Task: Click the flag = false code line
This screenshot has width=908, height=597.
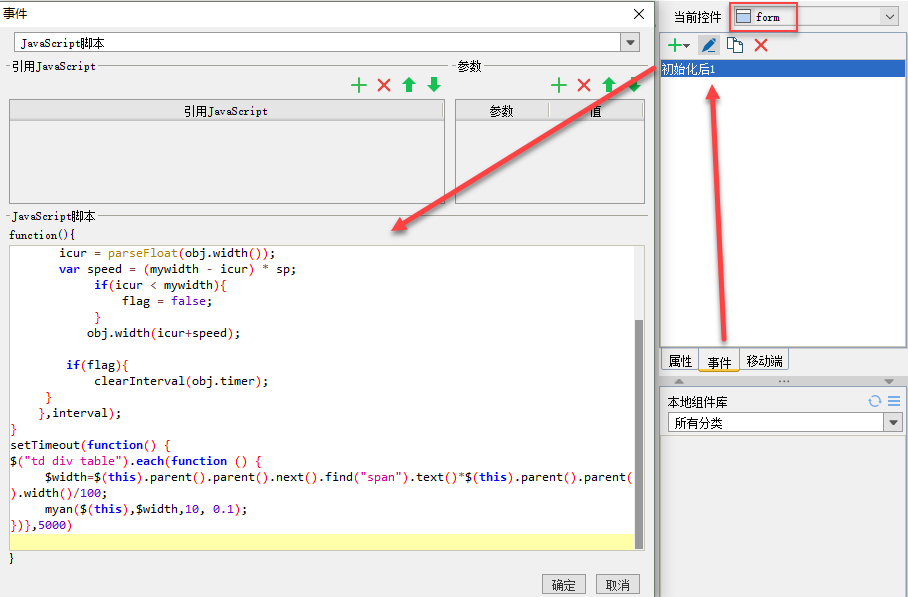Action: tap(167, 301)
